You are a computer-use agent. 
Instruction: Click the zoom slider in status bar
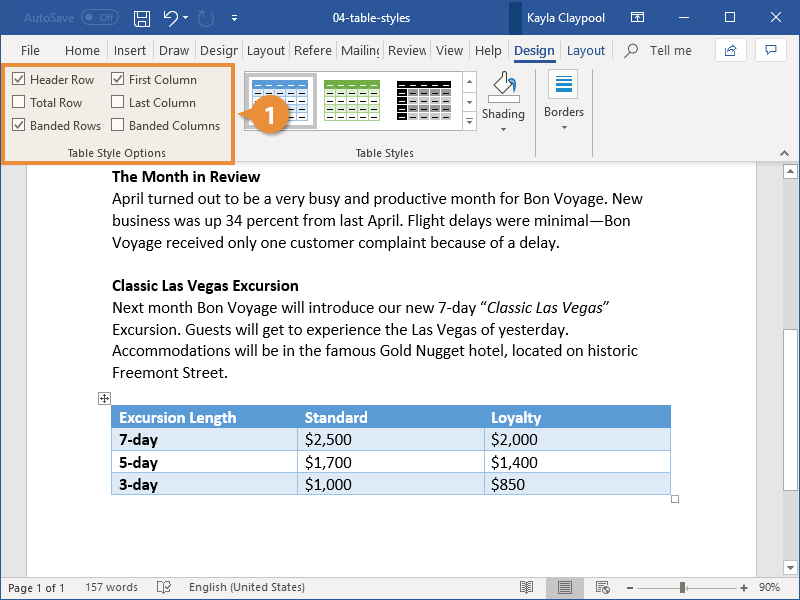tap(682, 587)
